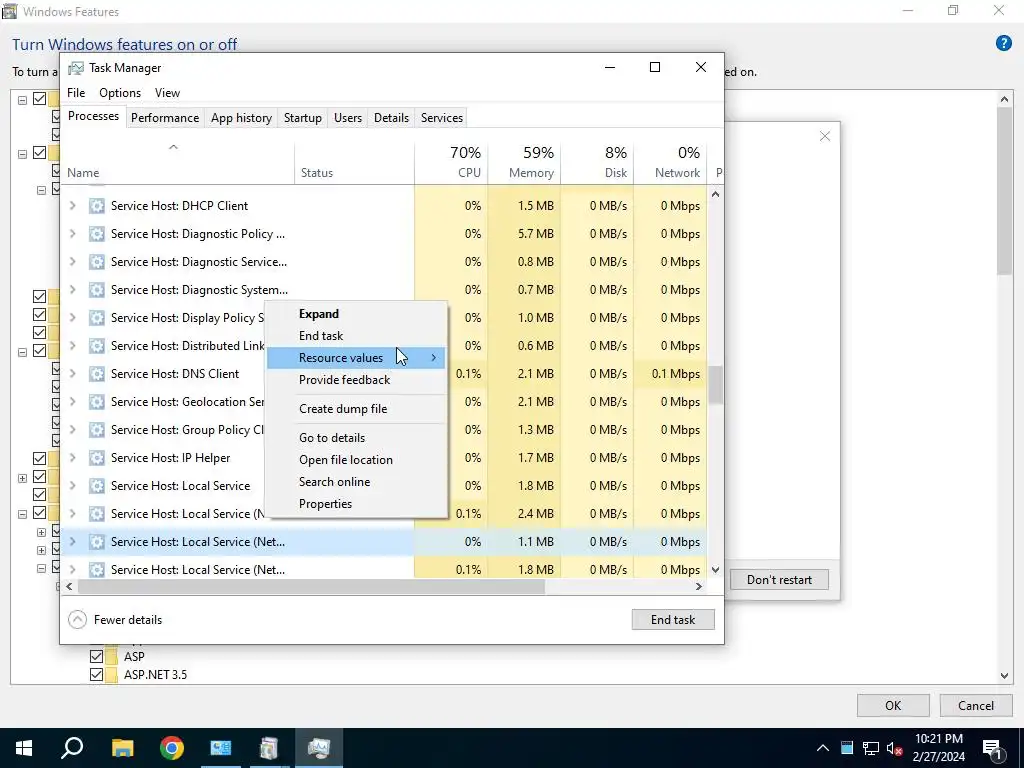Click the Fewer details circle arrow icon

point(77,619)
